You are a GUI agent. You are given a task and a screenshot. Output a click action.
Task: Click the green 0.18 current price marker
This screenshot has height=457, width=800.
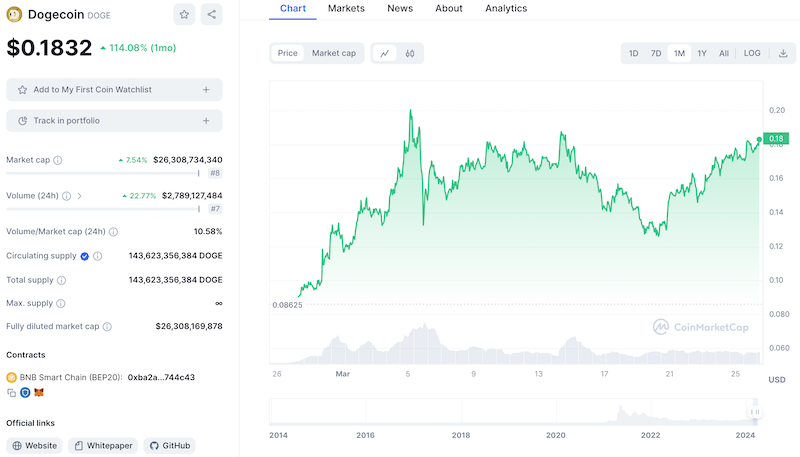[776, 139]
